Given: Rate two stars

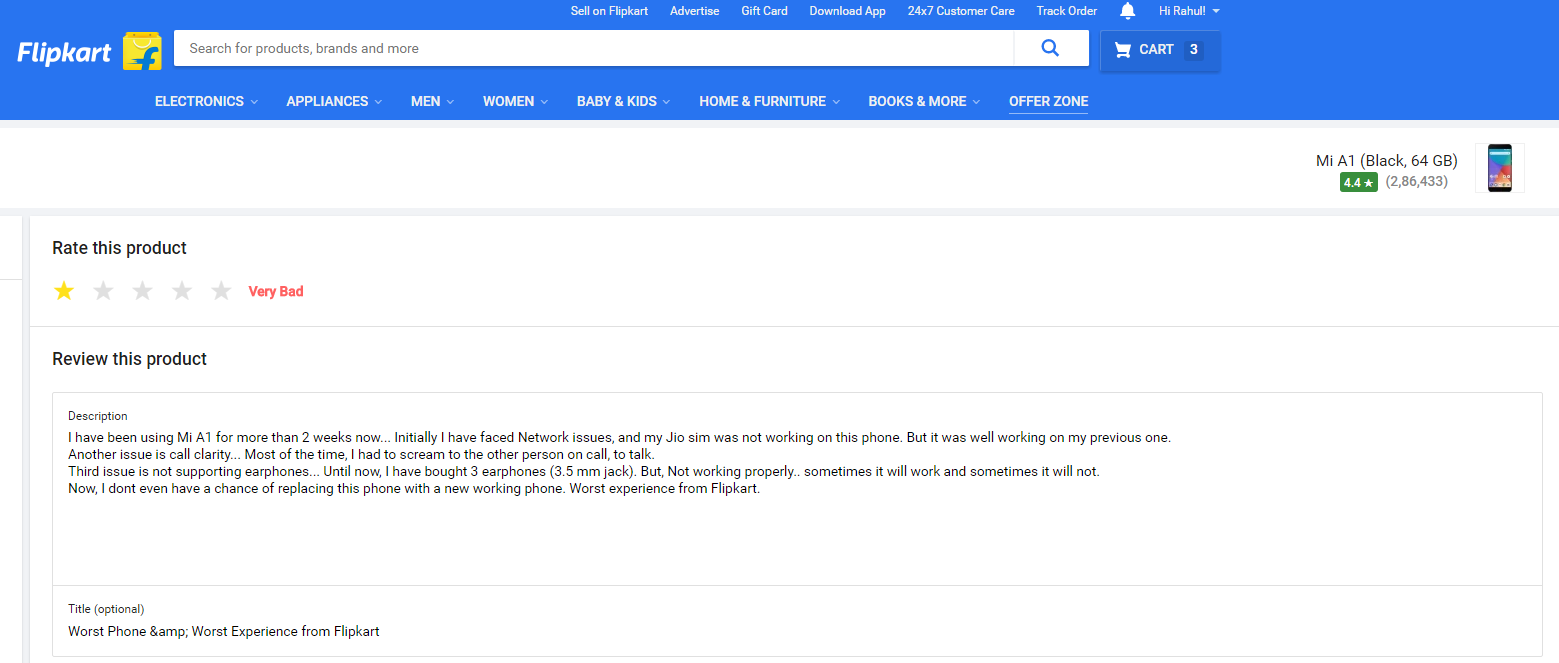Looking at the screenshot, I should (x=103, y=291).
